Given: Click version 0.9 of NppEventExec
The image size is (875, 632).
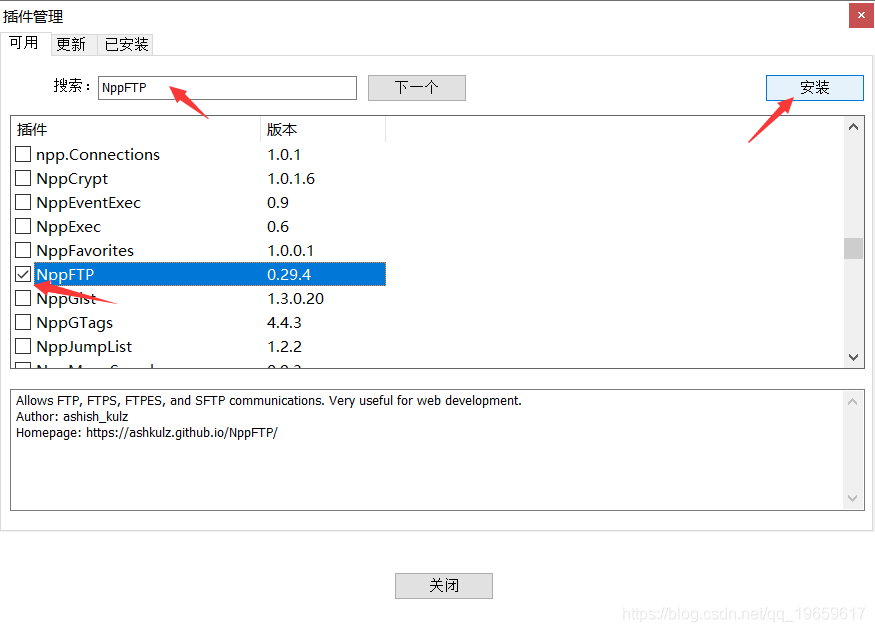Looking at the screenshot, I should (x=277, y=202).
